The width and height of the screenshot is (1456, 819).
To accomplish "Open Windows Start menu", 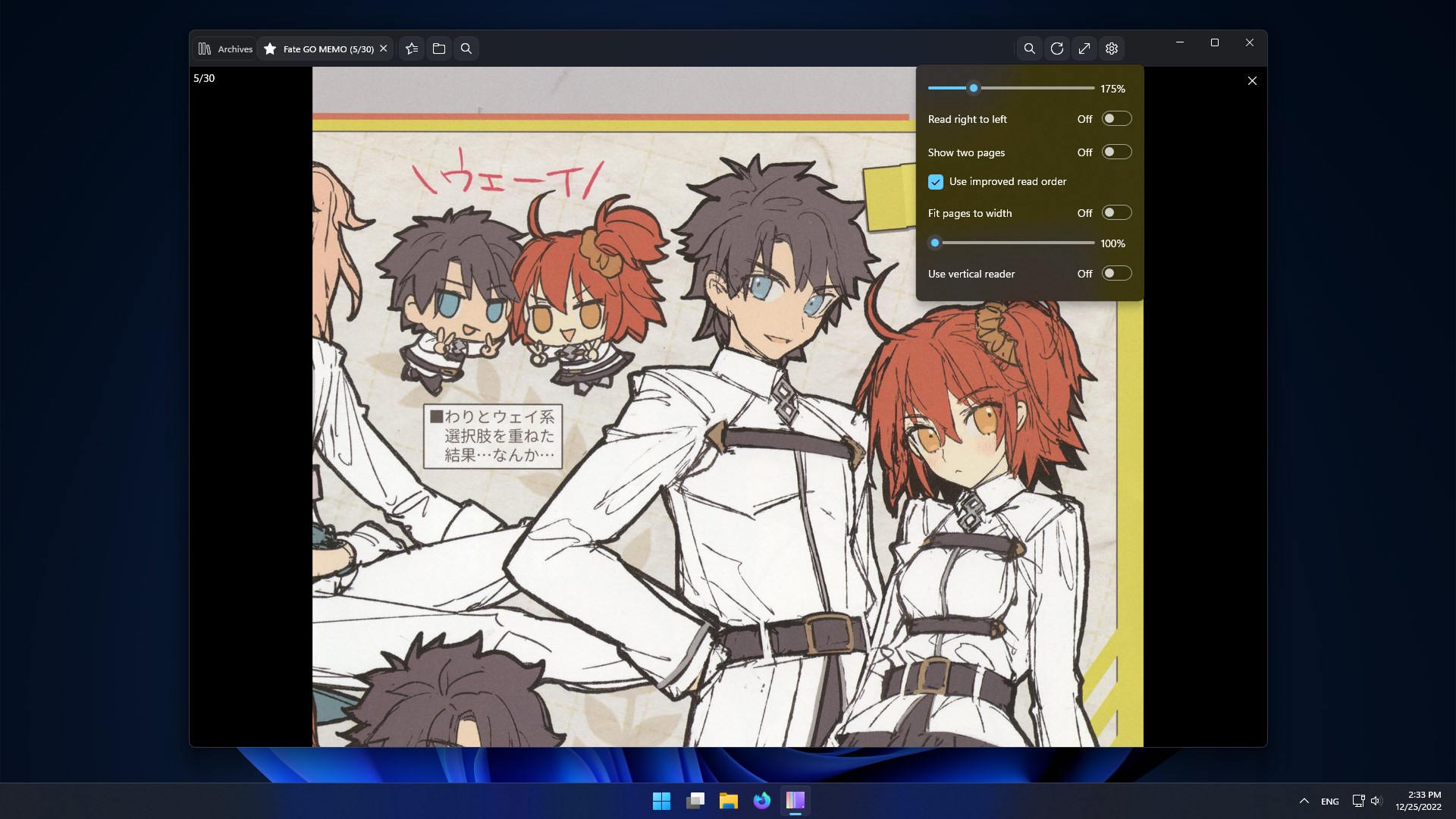I will click(x=661, y=801).
